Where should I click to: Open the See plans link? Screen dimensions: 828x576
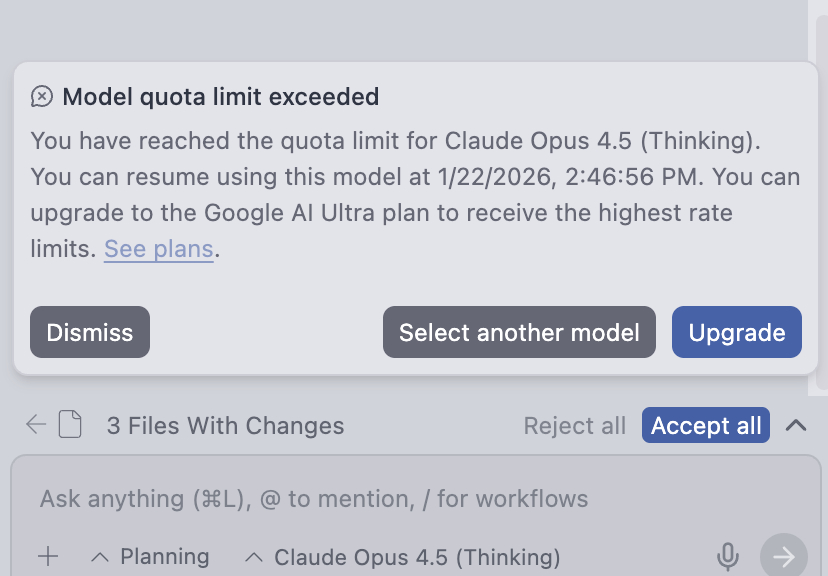[x=158, y=248]
